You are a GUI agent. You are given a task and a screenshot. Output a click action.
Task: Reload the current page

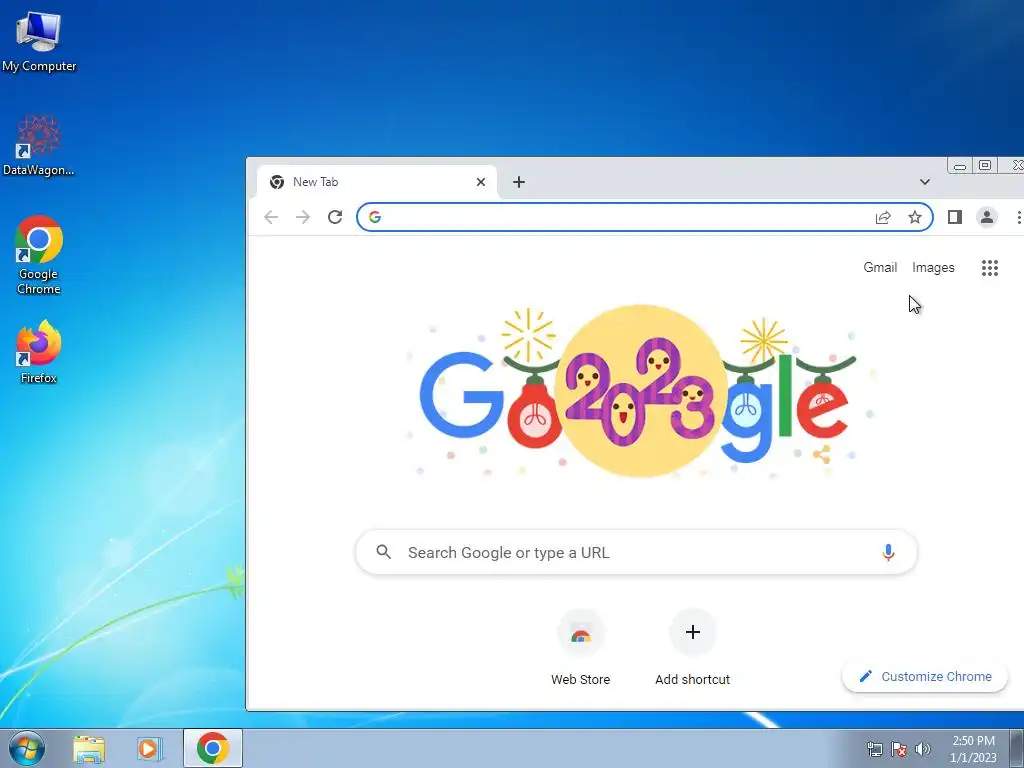[335, 217]
